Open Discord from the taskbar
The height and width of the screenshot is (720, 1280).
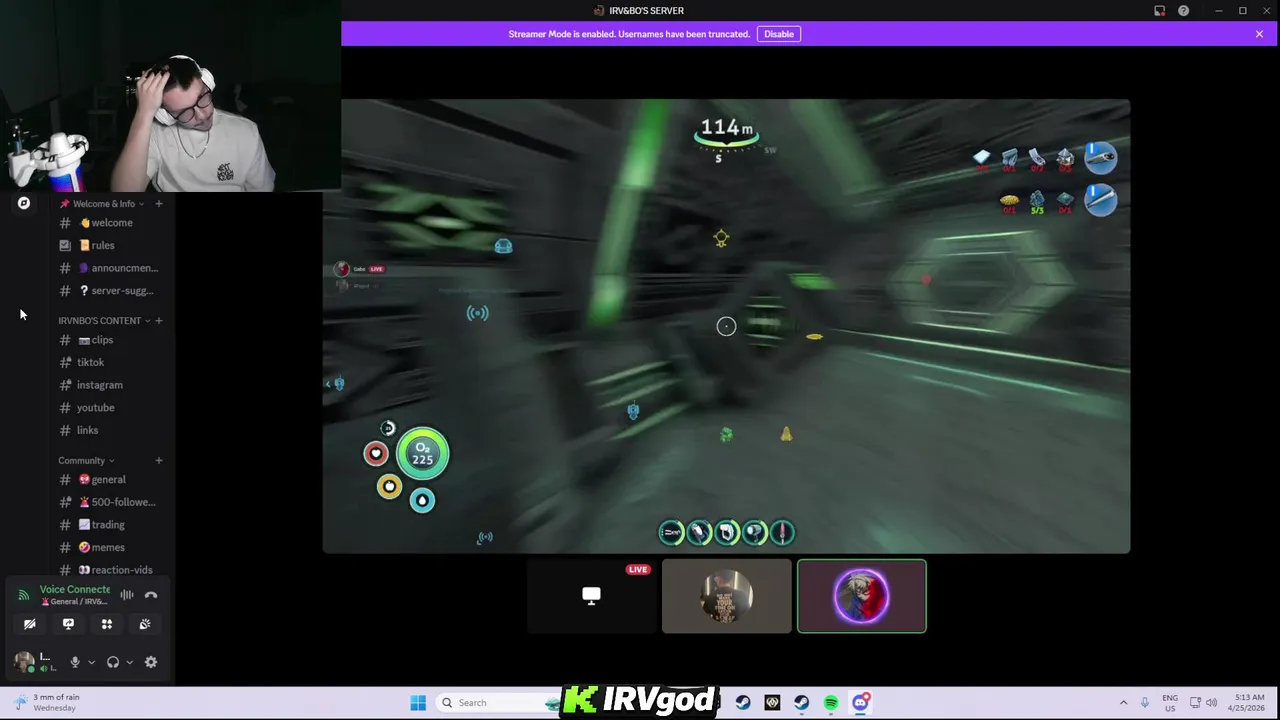coord(861,703)
